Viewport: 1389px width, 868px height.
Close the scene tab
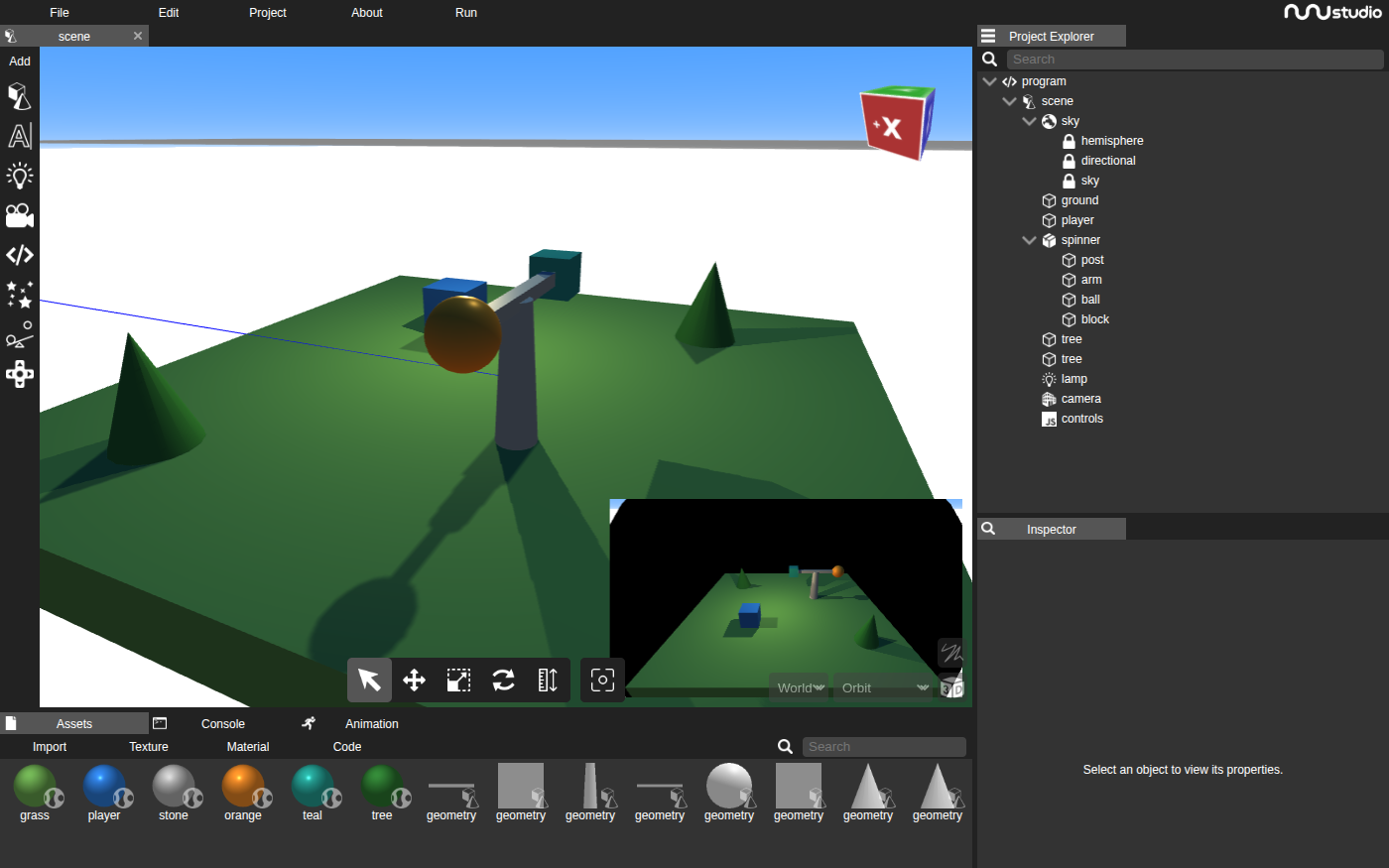(138, 36)
